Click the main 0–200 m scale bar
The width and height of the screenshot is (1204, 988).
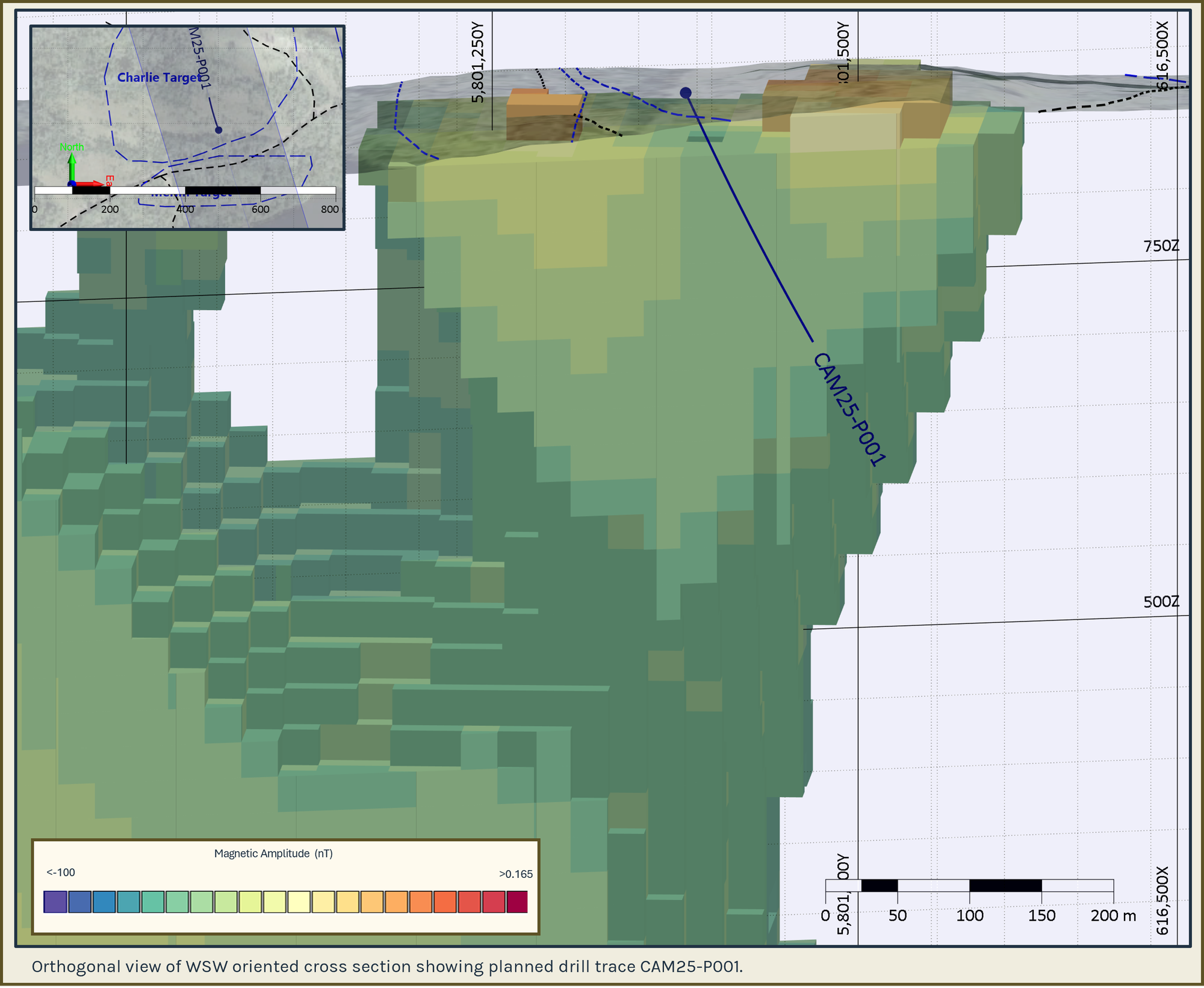click(969, 885)
